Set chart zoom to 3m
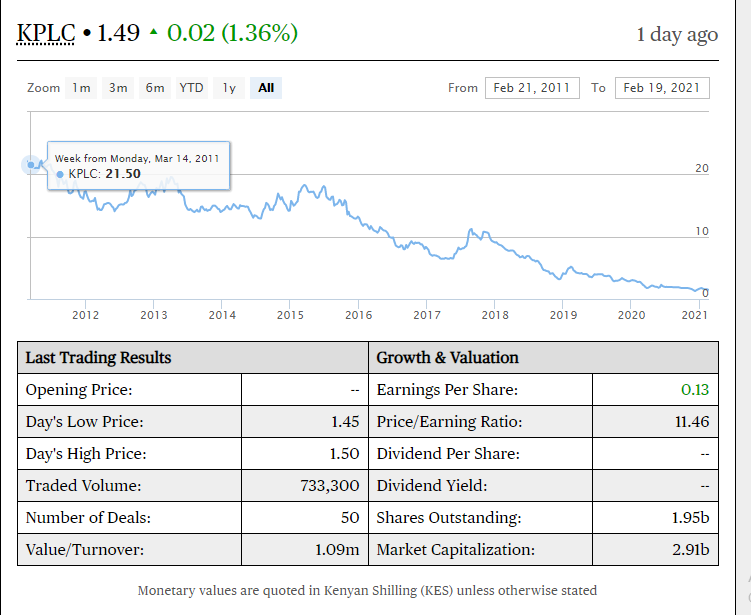 pyautogui.click(x=118, y=88)
